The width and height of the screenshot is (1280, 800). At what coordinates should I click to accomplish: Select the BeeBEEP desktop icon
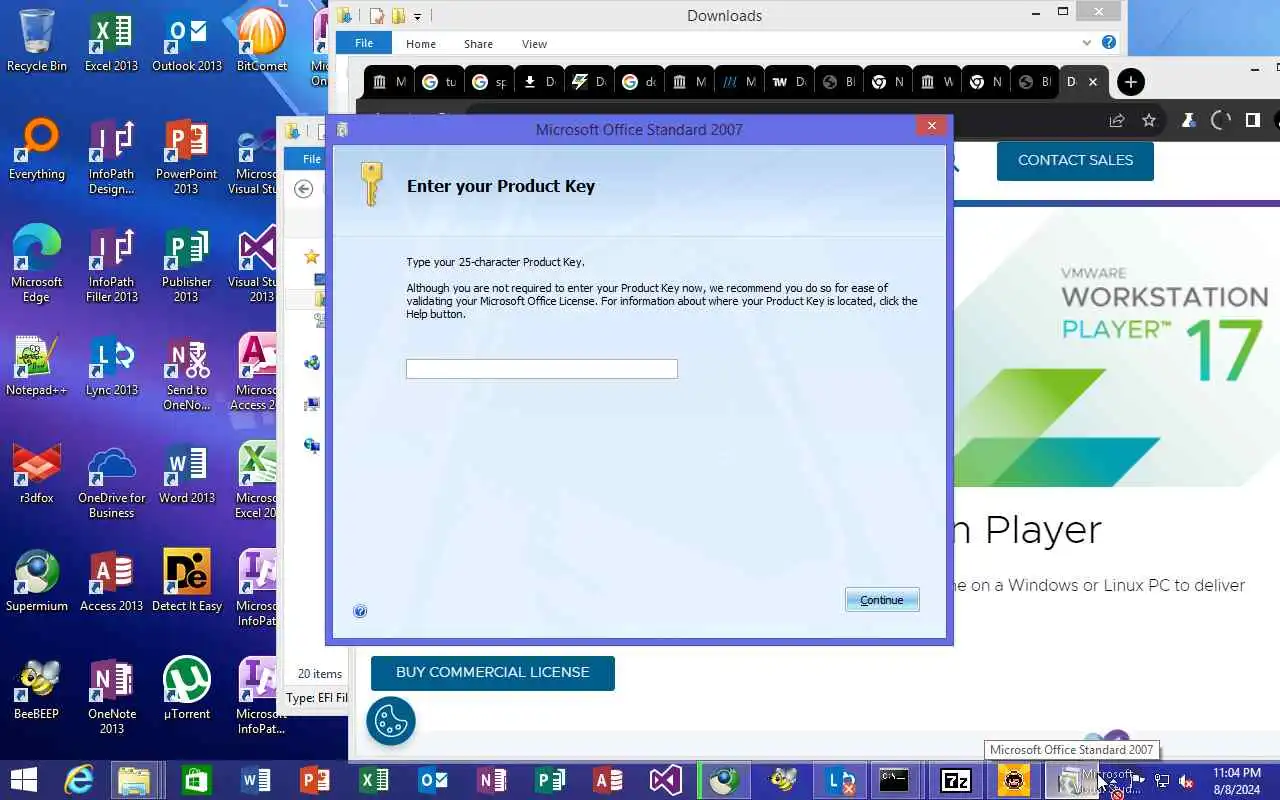(36, 688)
